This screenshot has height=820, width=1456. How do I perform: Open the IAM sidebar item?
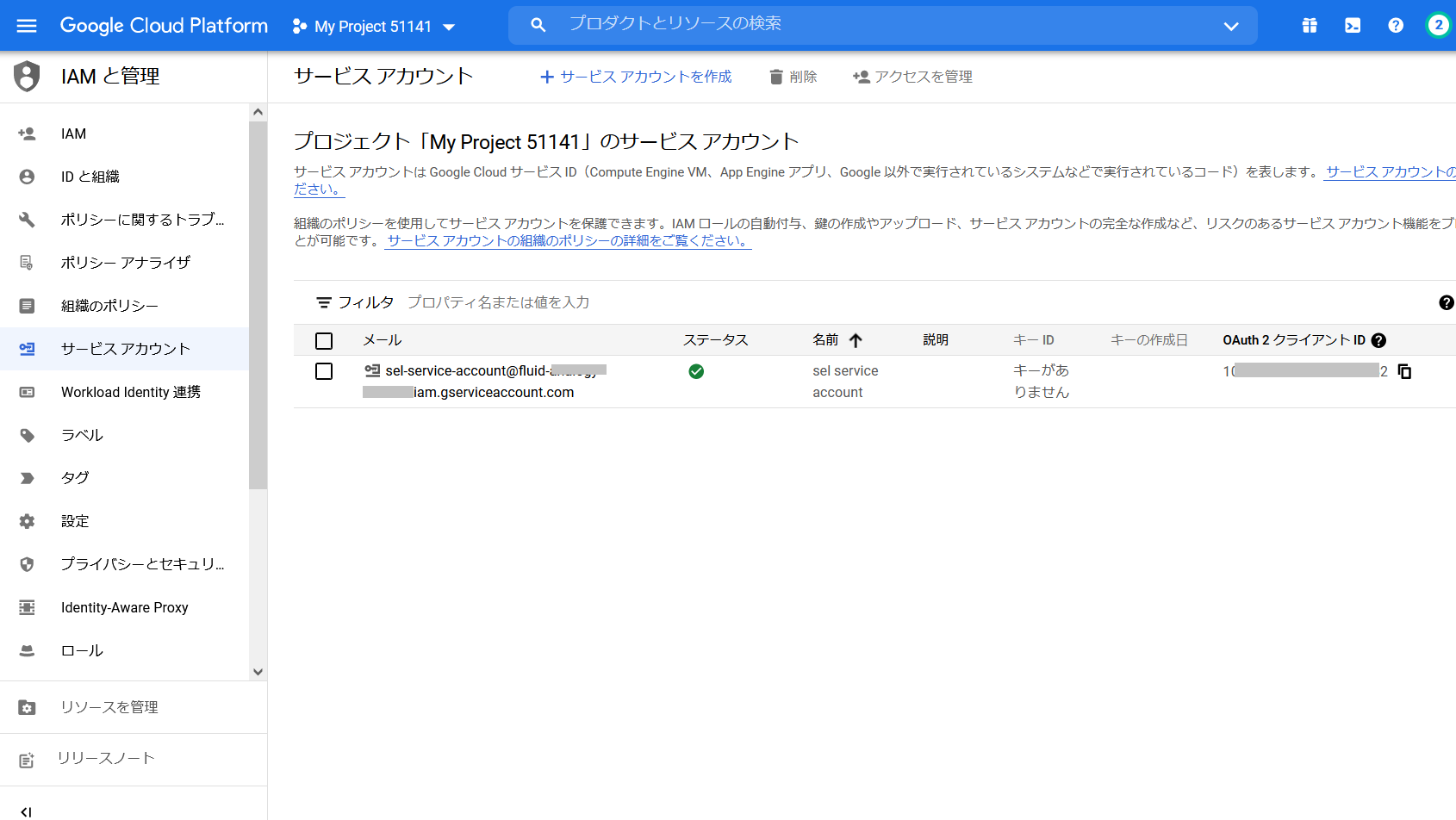tap(125, 134)
